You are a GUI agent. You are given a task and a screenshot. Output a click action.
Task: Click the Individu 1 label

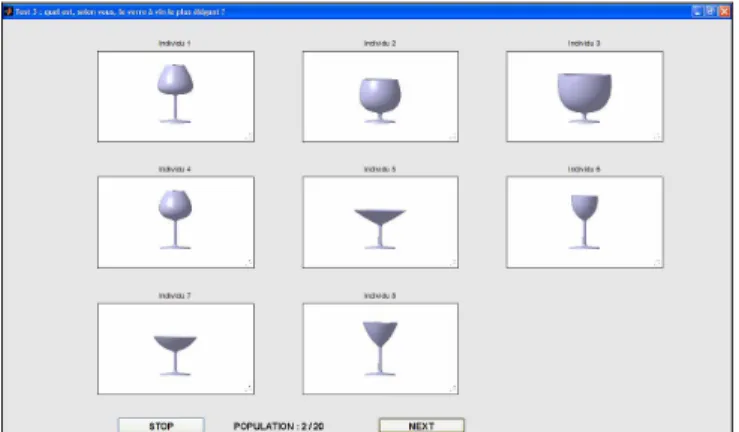click(x=174, y=43)
